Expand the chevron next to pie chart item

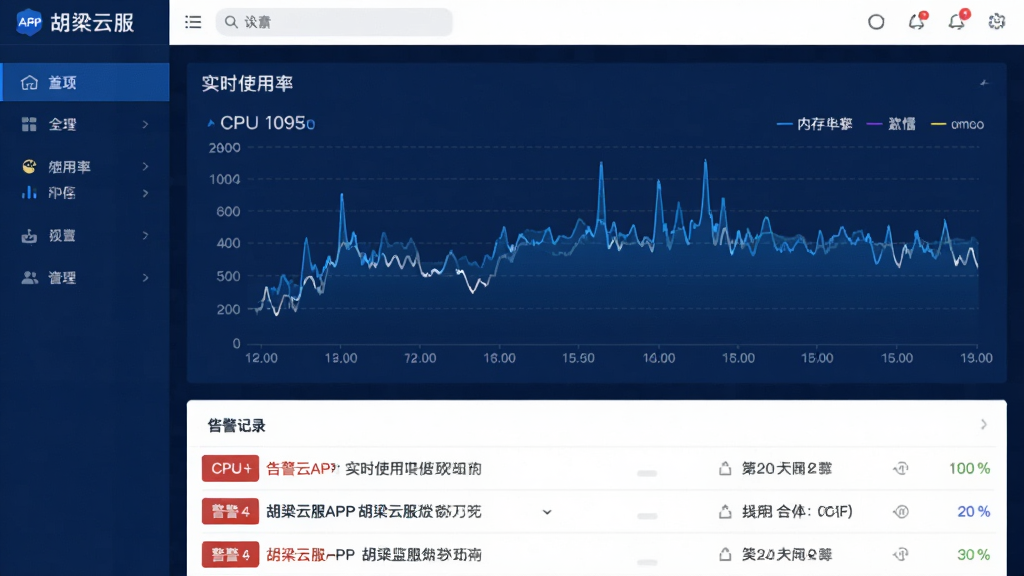click(x=146, y=167)
